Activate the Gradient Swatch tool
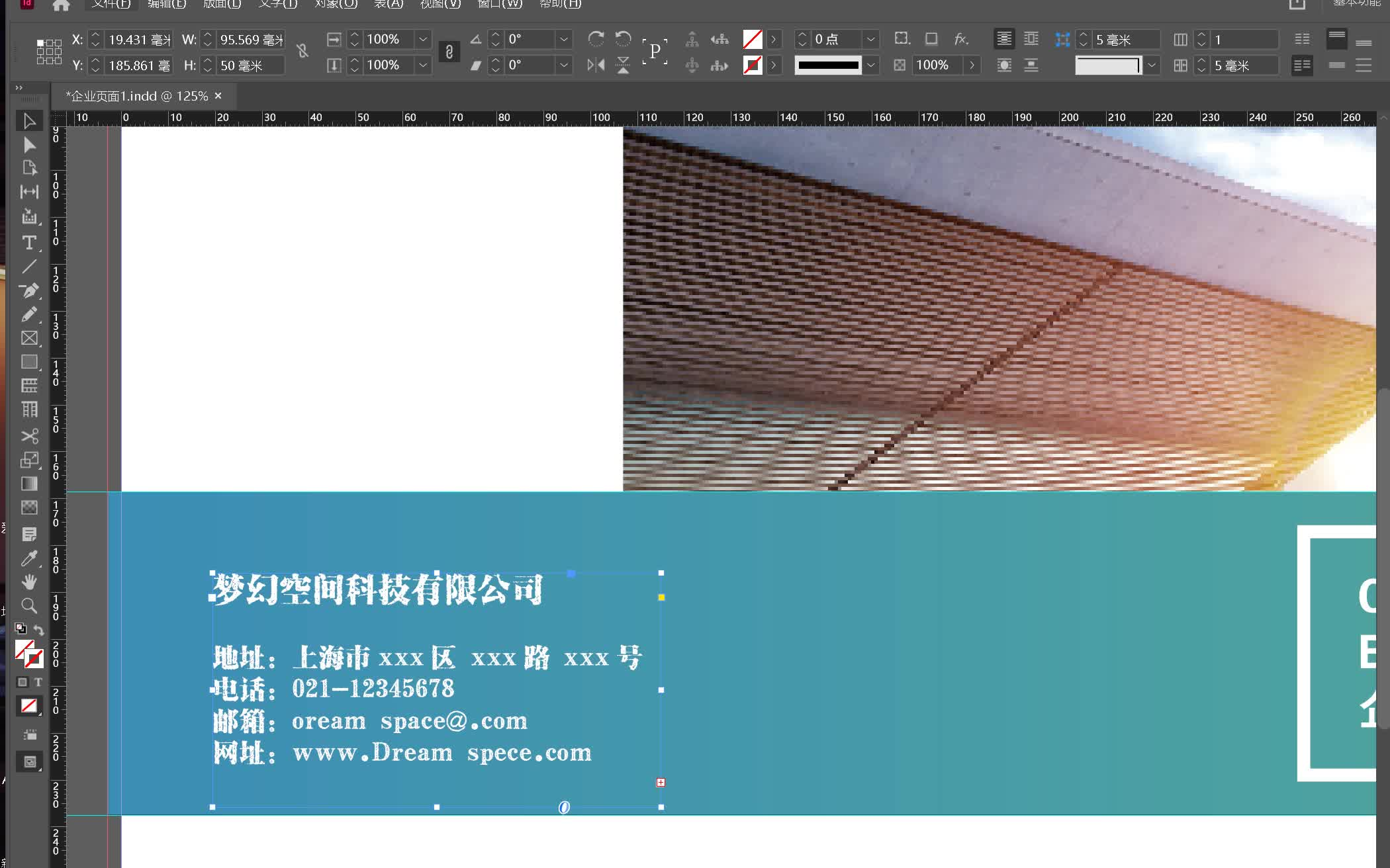 (x=29, y=484)
